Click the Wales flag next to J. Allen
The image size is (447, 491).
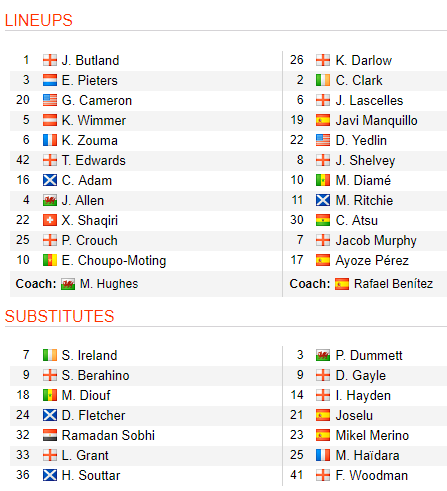pyautogui.click(x=50, y=200)
